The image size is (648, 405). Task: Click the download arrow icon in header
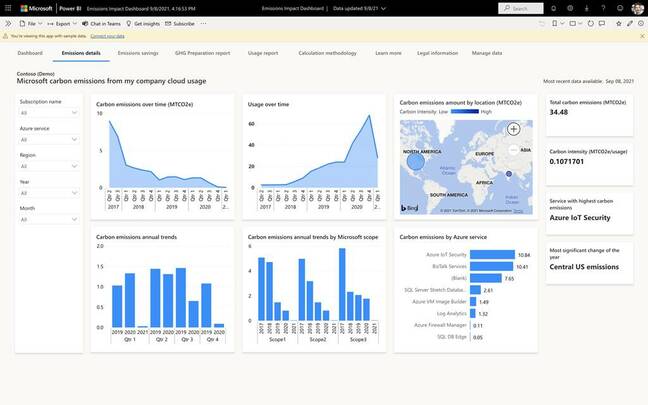[587, 8]
